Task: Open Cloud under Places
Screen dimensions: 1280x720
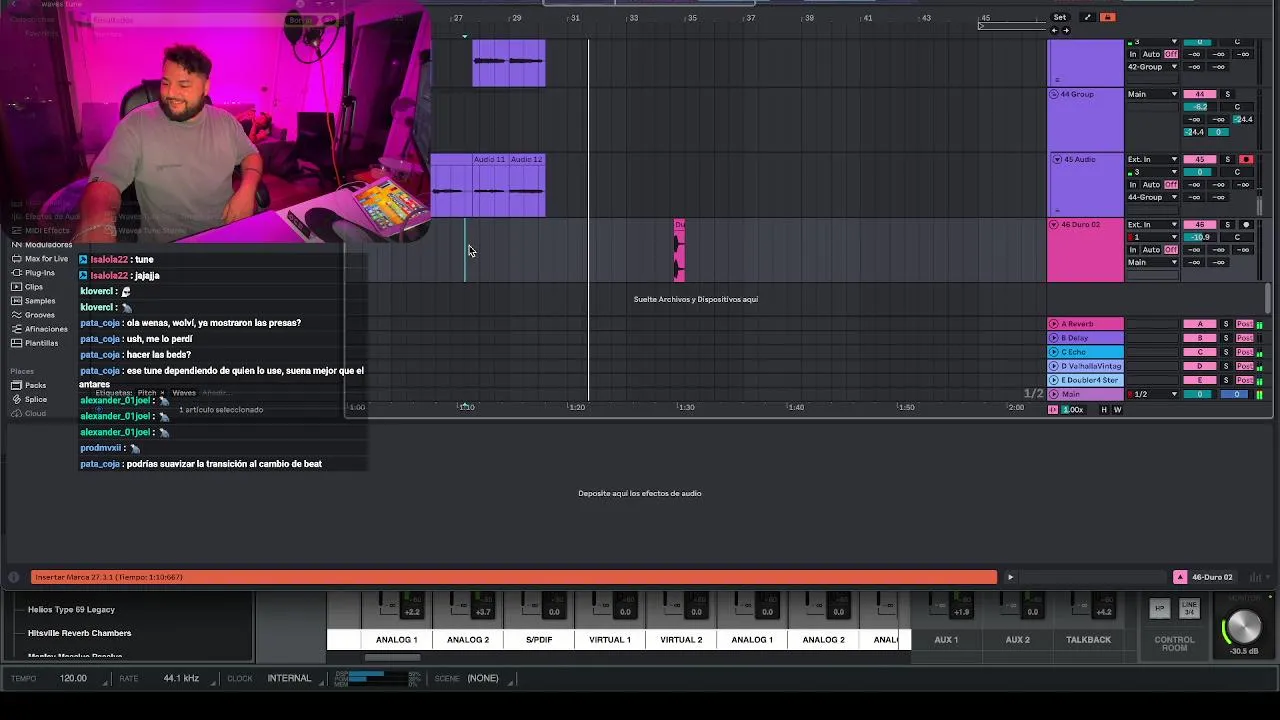Action: click(35, 413)
